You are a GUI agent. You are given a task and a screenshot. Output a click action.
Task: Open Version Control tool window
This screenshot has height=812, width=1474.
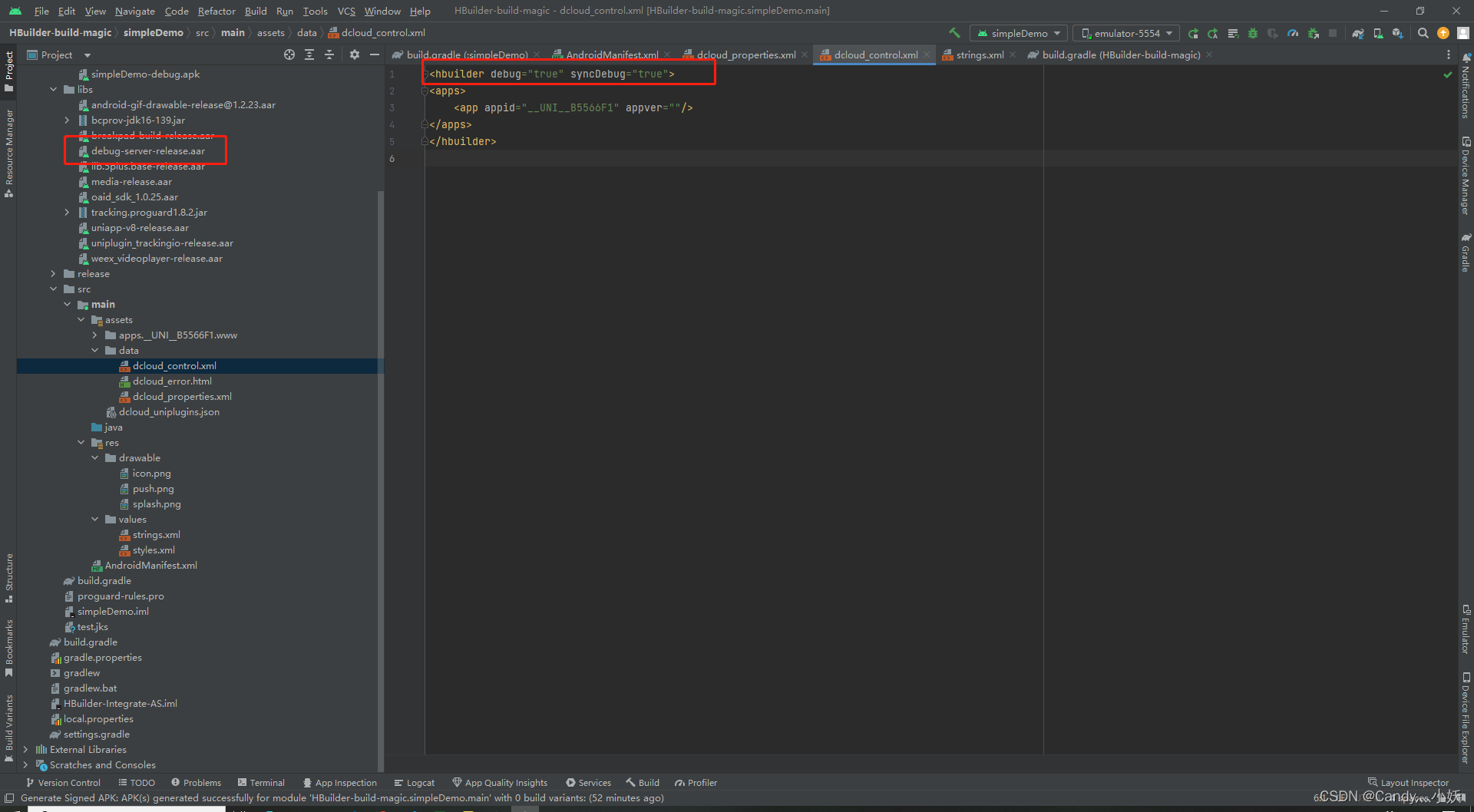click(63, 783)
